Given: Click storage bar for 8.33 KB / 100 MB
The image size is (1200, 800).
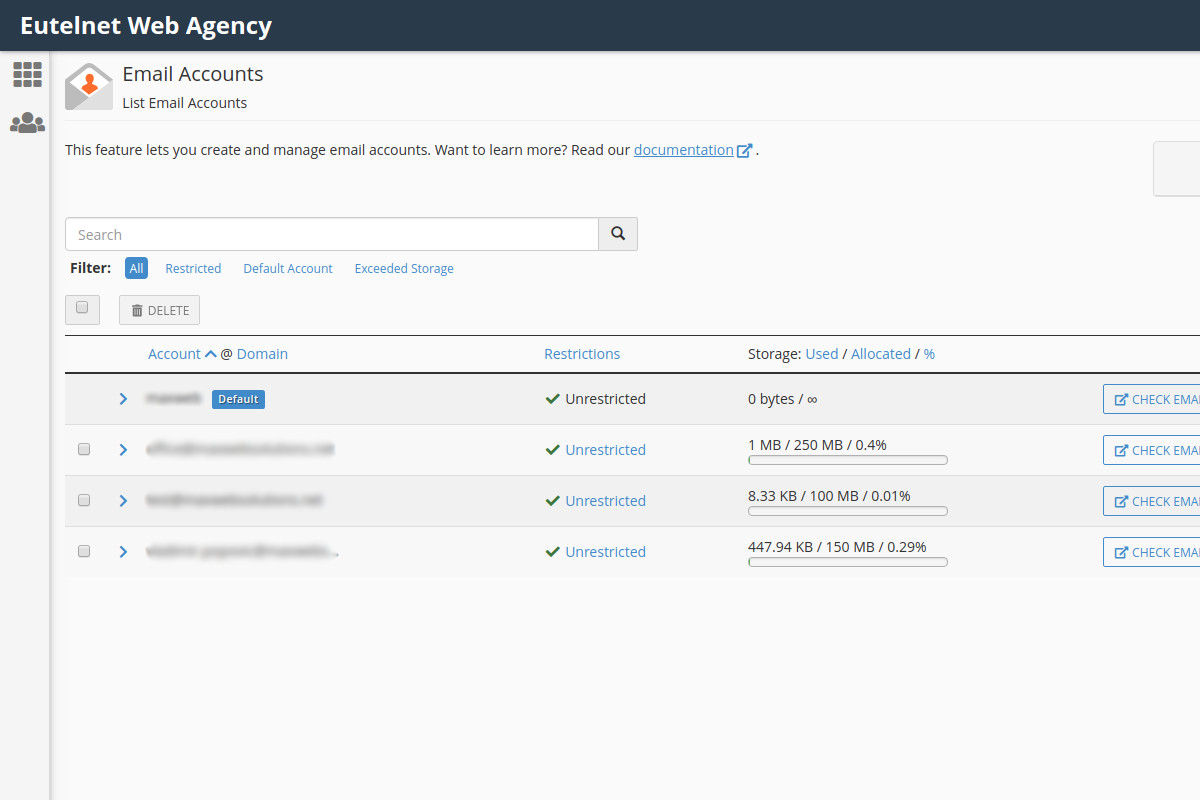Looking at the screenshot, I should coord(848,511).
